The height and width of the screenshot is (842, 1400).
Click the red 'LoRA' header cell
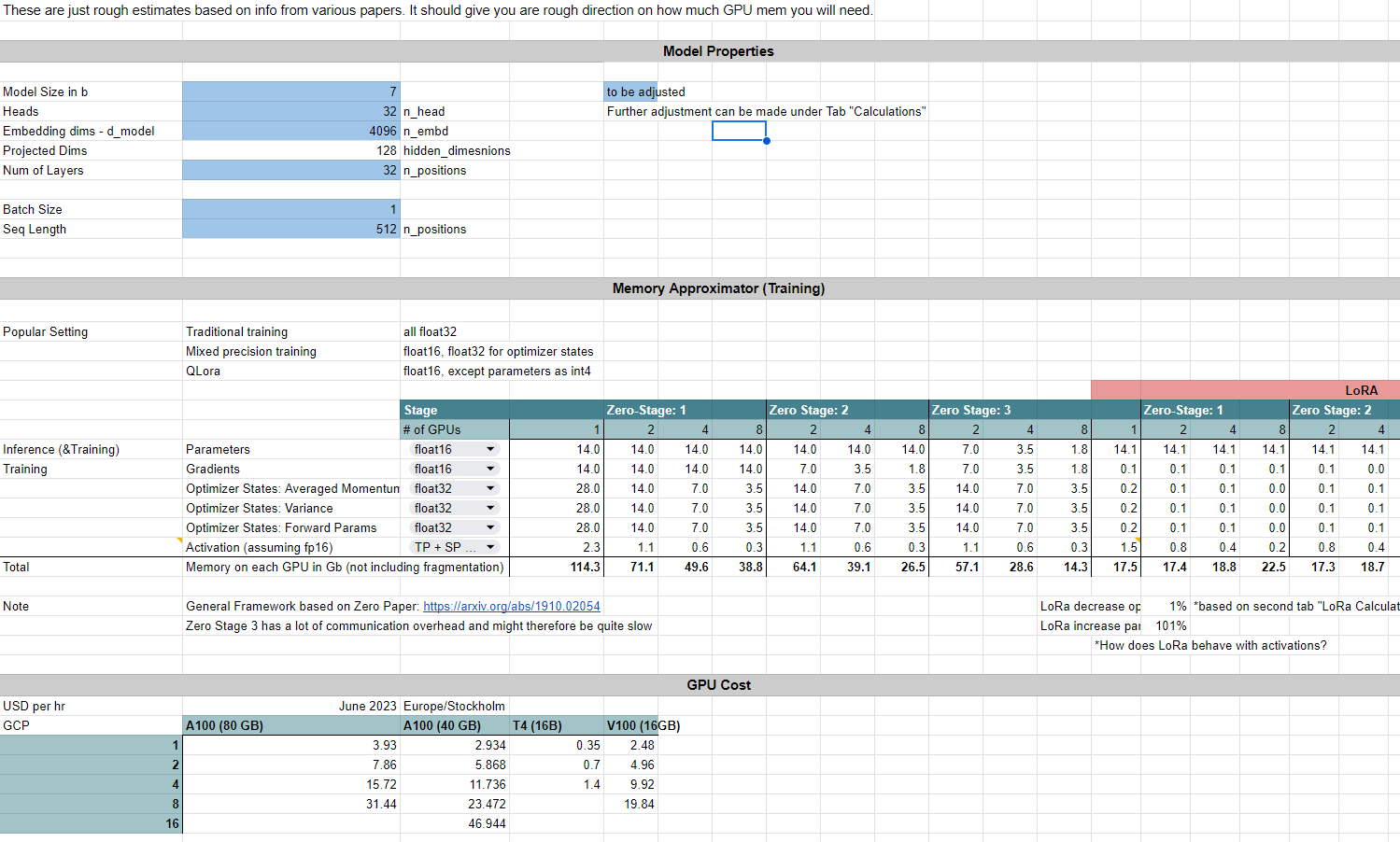(1245, 390)
